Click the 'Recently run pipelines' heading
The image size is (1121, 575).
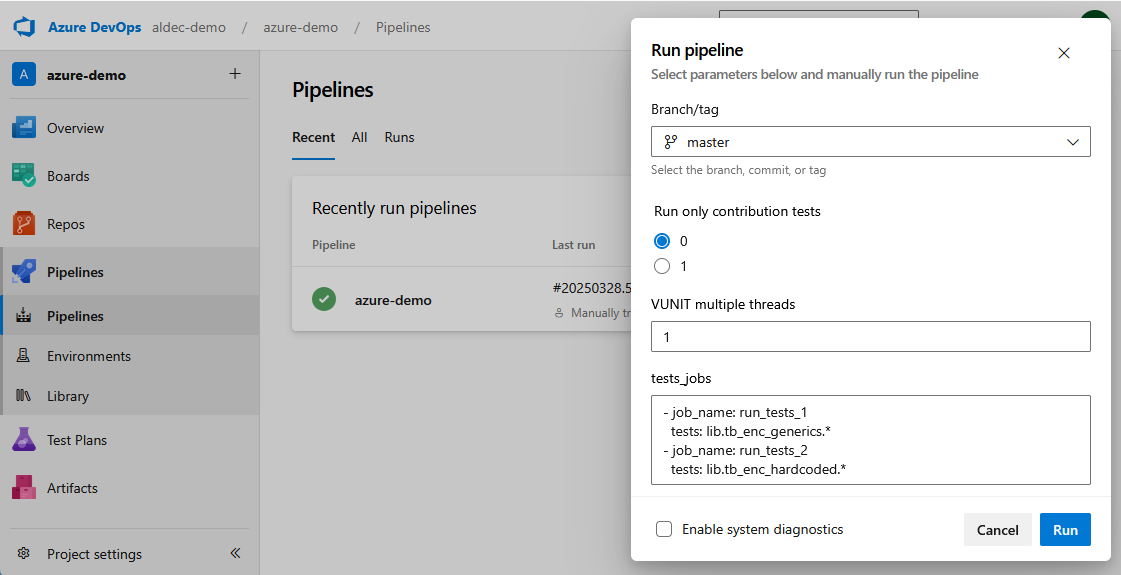[395, 208]
